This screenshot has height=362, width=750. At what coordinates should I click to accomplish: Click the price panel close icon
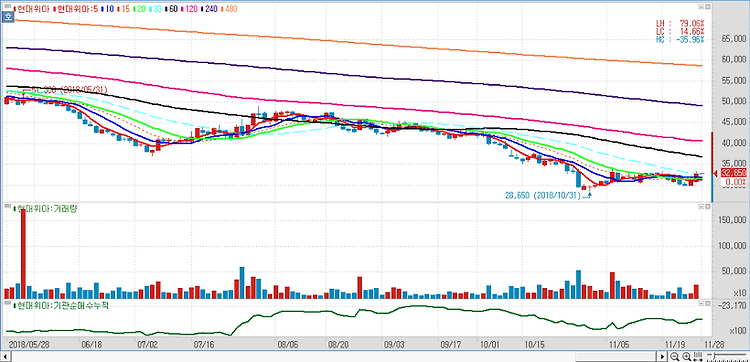coord(707,7)
